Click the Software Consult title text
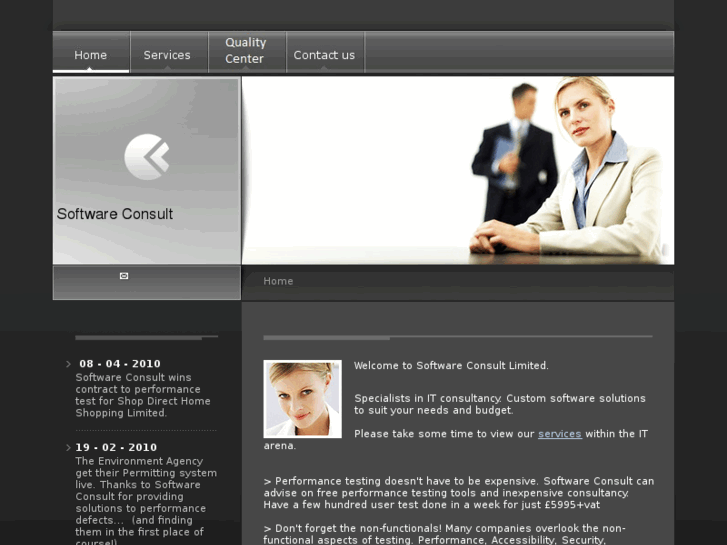This screenshot has height=545, width=727. coord(115,214)
